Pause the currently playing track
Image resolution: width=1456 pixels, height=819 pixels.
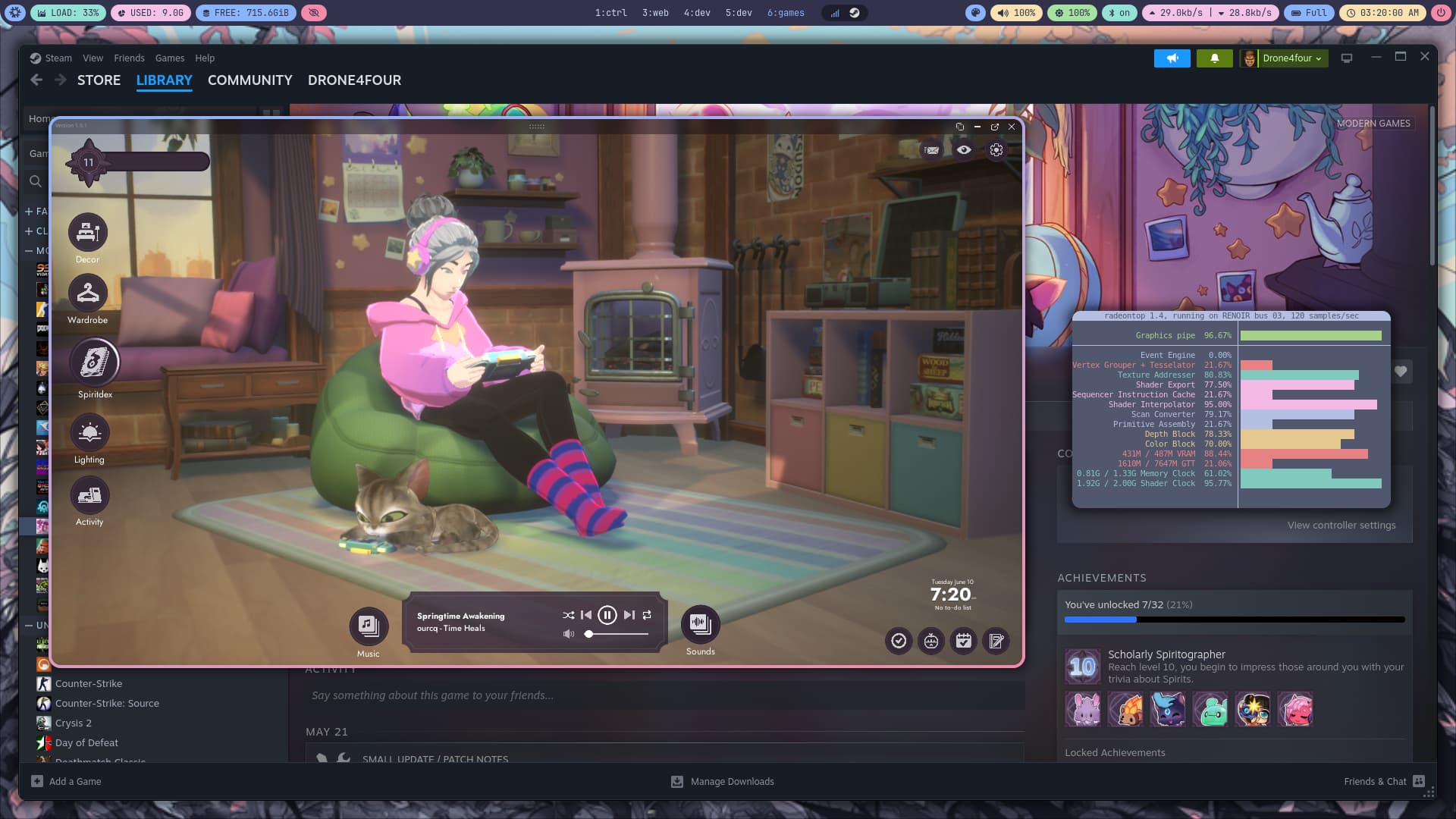pos(607,615)
